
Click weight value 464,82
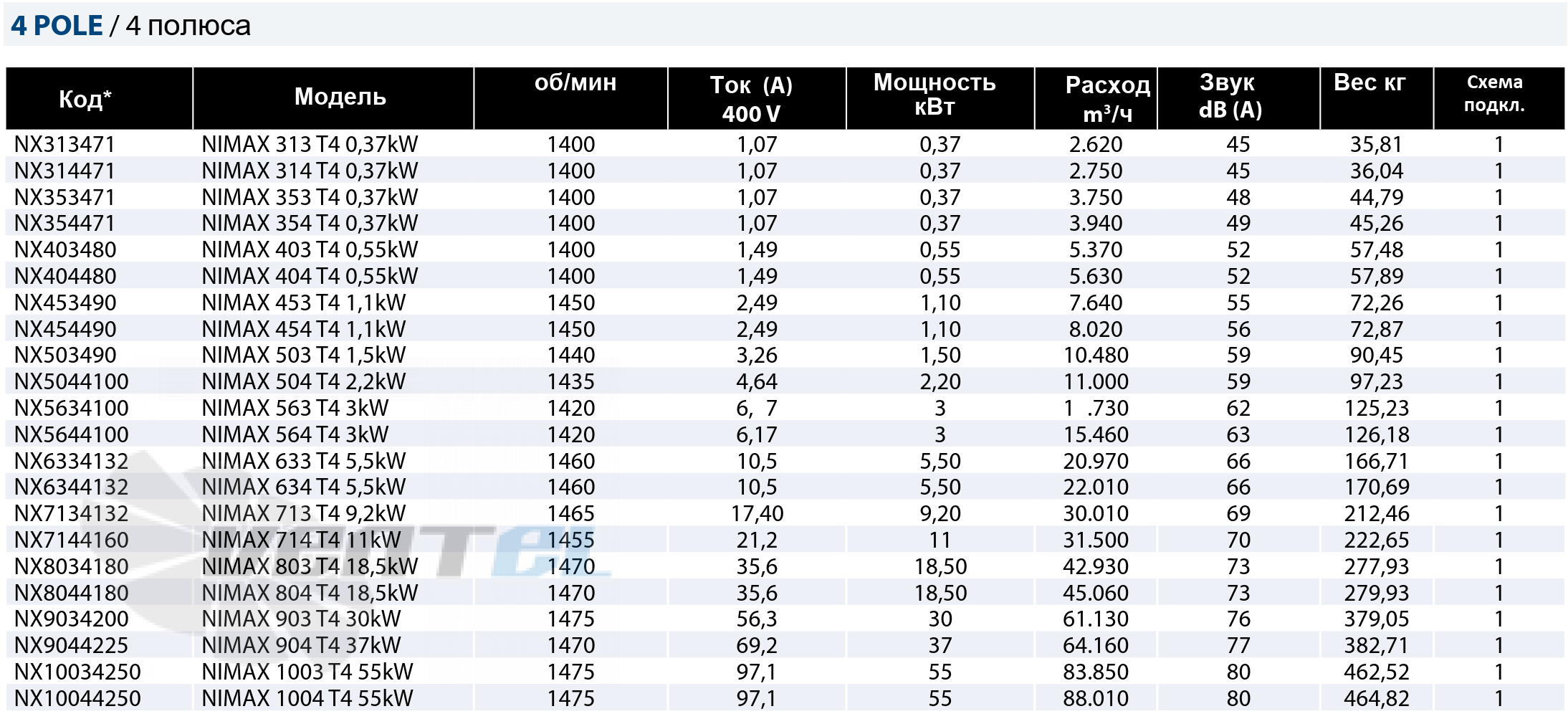[x=1377, y=699]
